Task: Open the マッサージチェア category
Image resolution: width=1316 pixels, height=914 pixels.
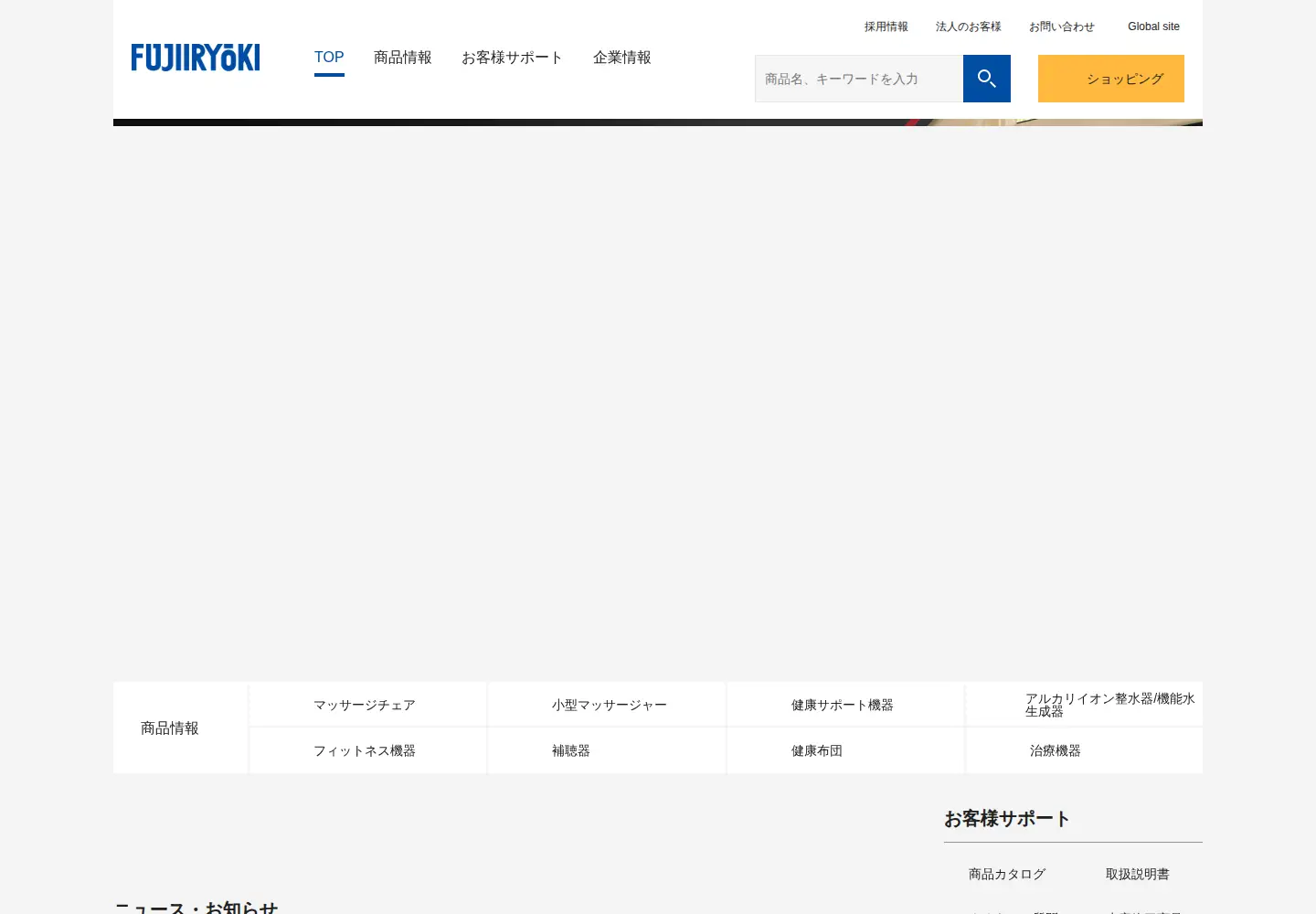Action: point(367,705)
